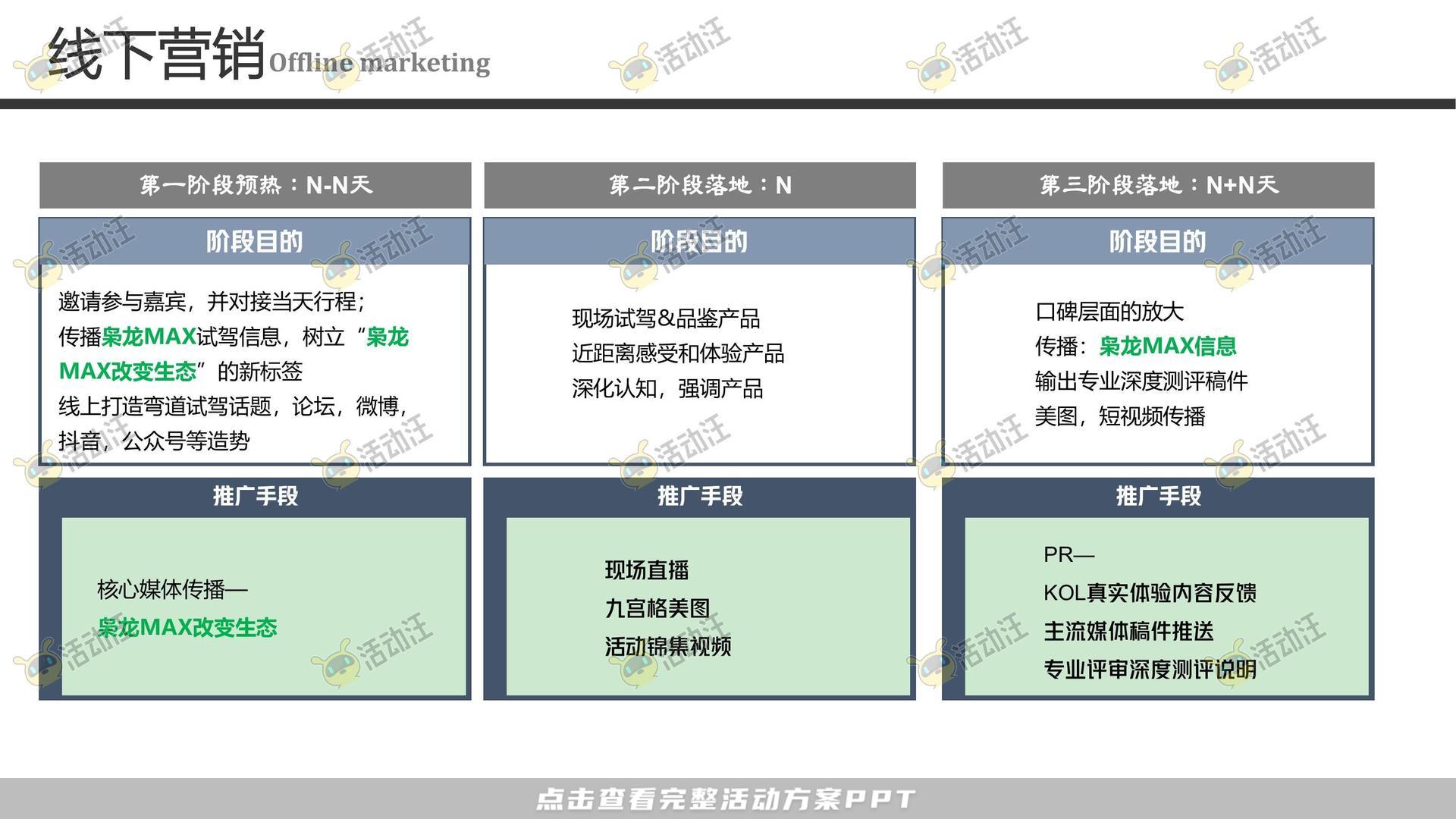Screen dimensions: 1456x819
Task: Click the header 第一阶段预热：N-N天
Action: point(256,185)
